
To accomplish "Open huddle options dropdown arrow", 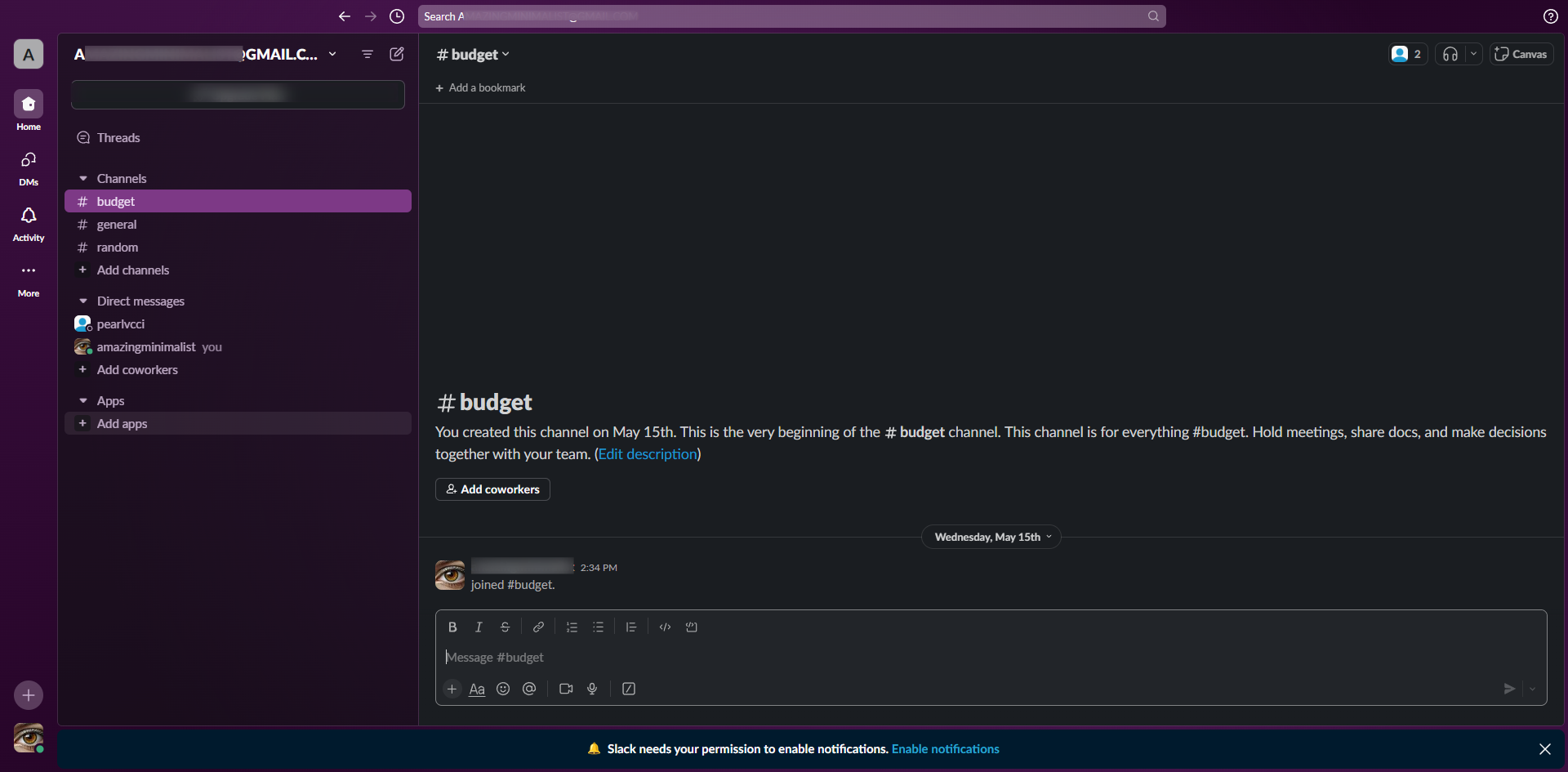I will click(x=1473, y=54).
